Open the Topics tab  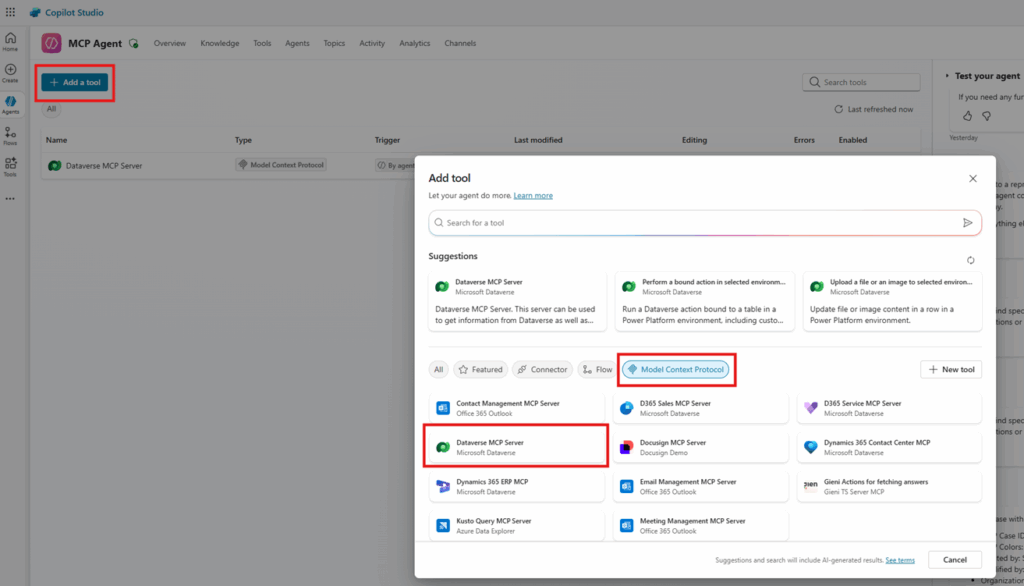pos(334,43)
